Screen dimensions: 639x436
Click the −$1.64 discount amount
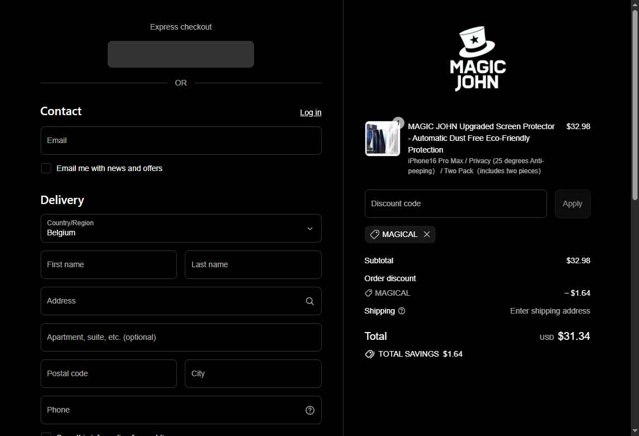coord(577,293)
